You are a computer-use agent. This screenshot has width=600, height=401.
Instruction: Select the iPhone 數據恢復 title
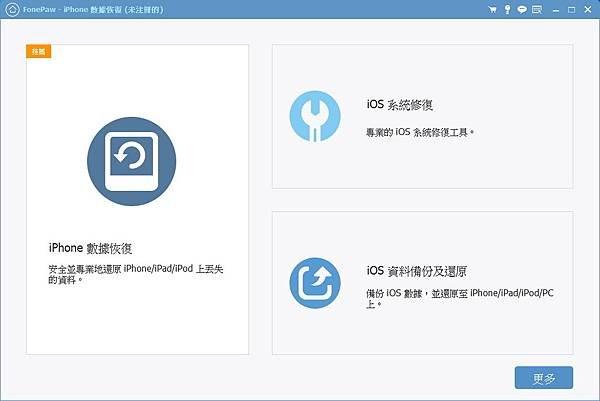[x=90, y=248]
